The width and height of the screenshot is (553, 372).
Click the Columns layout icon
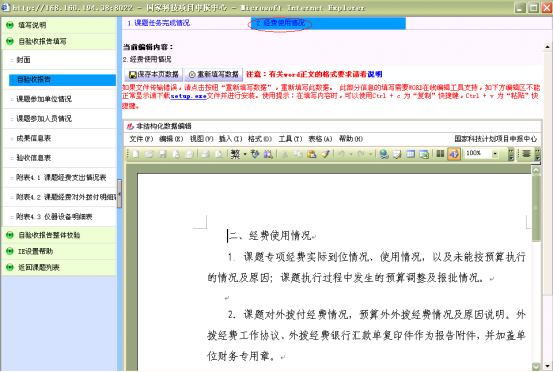(x=440, y=154)
